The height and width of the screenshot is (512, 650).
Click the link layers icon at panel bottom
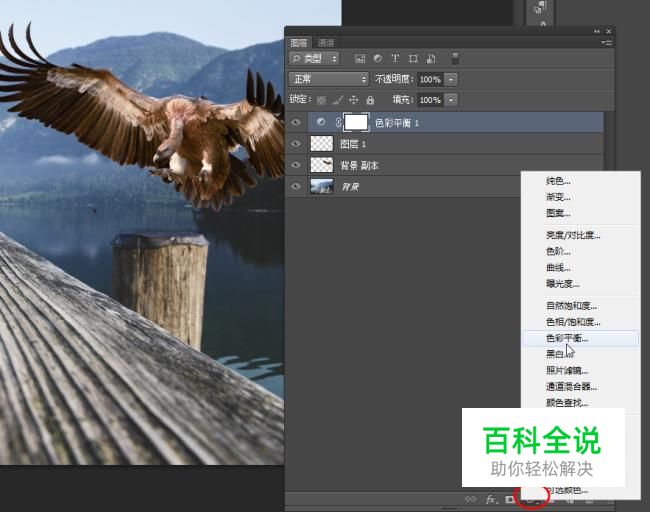click(470, 499)
